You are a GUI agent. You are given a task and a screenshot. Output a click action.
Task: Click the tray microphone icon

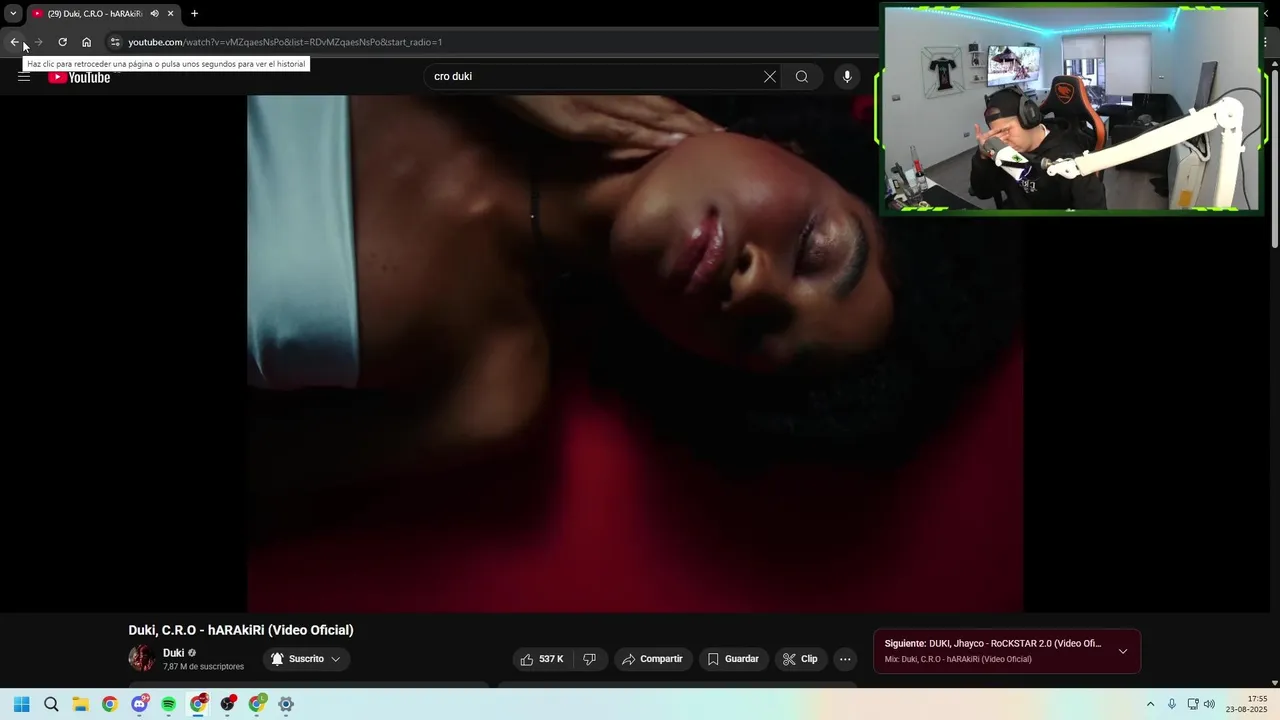[x=1172, y=704]
